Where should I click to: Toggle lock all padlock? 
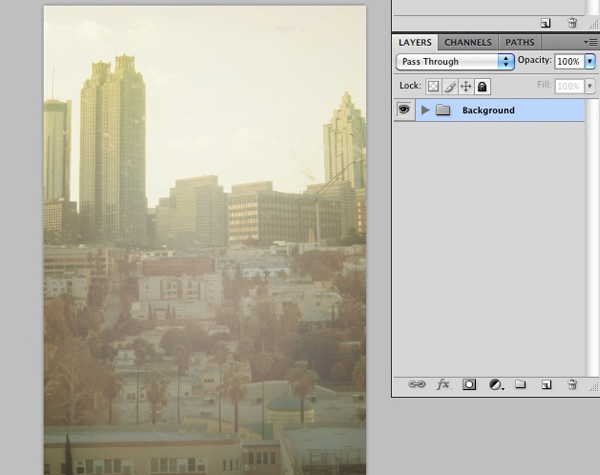click(x=481, y=87)
